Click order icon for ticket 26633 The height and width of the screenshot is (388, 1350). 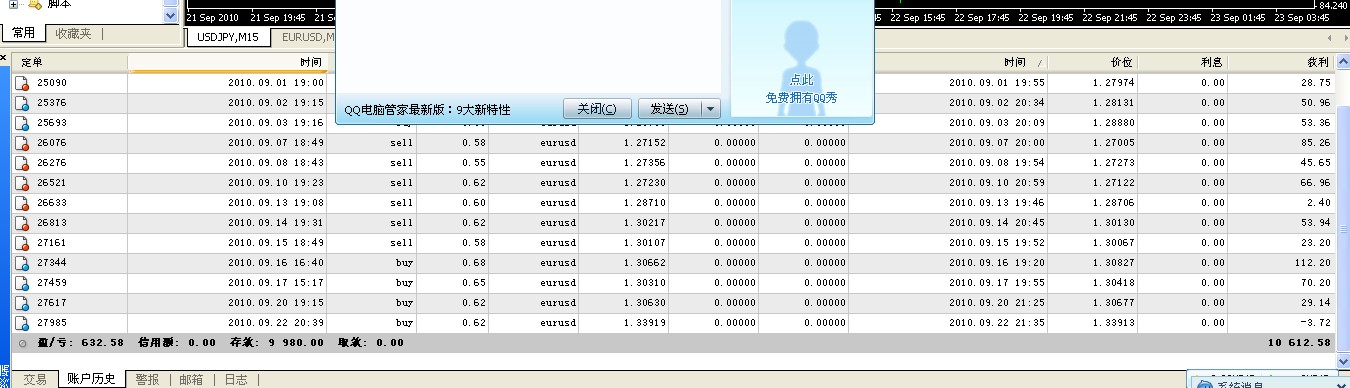pos(22,203)
